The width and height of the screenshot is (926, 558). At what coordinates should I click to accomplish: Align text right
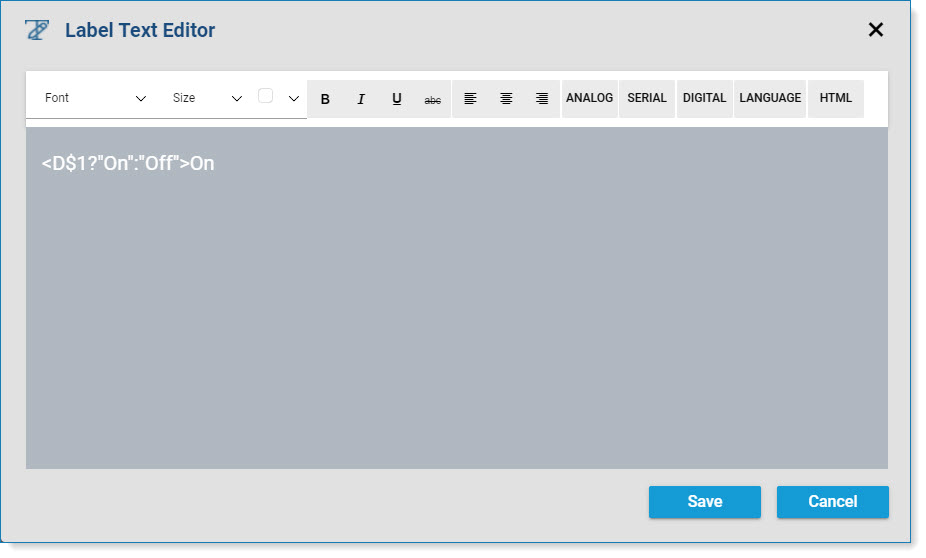point(542,99)
